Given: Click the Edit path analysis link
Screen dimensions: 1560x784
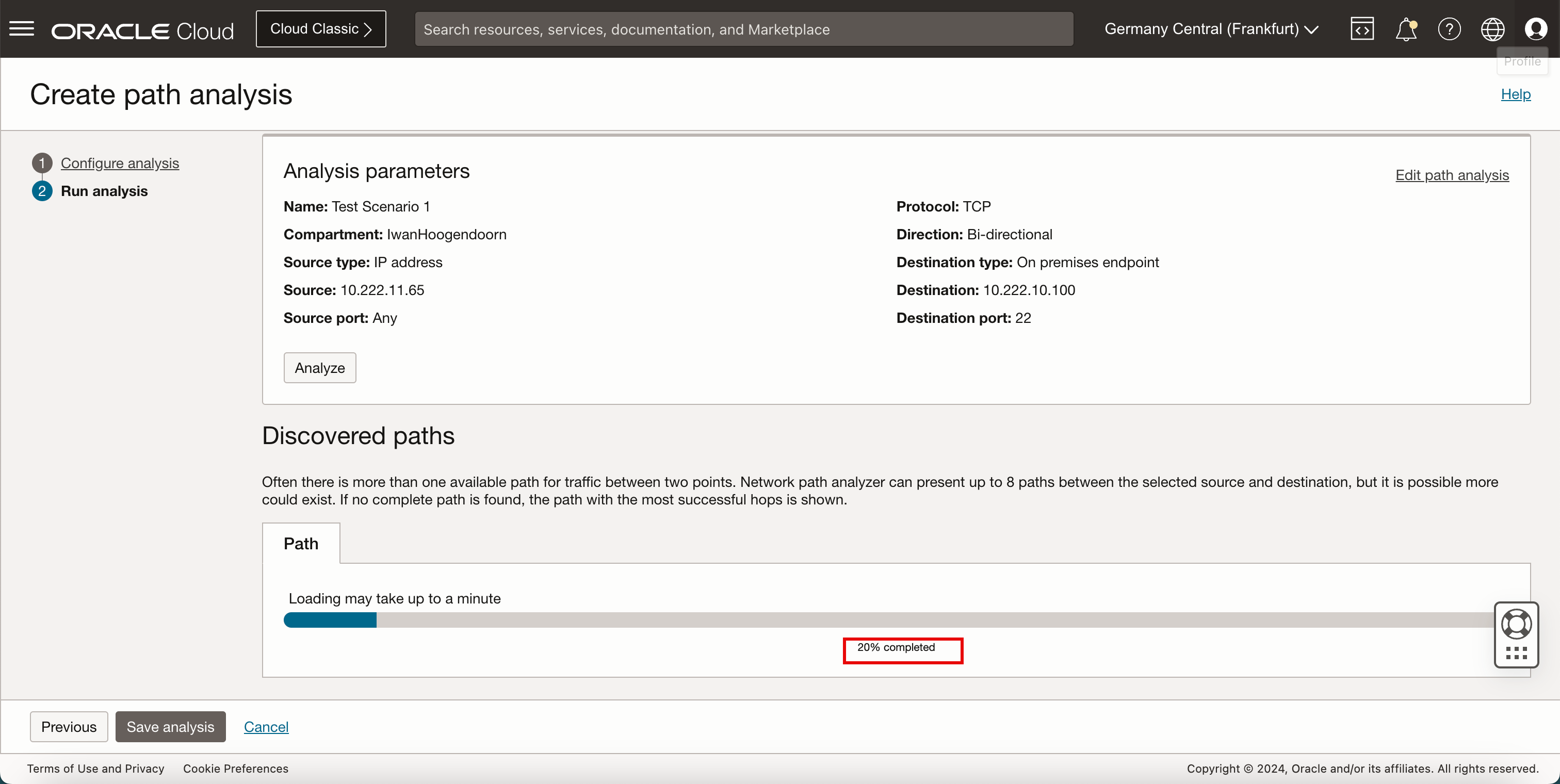Looking at the screenshot, I should point(1452,175).
